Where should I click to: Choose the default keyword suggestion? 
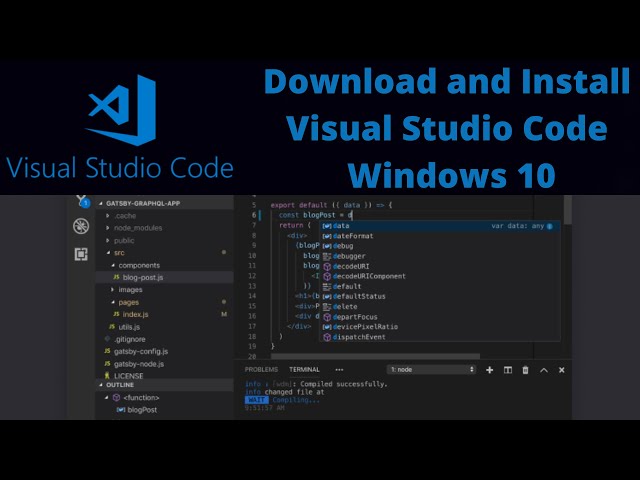tap(440, 287)
